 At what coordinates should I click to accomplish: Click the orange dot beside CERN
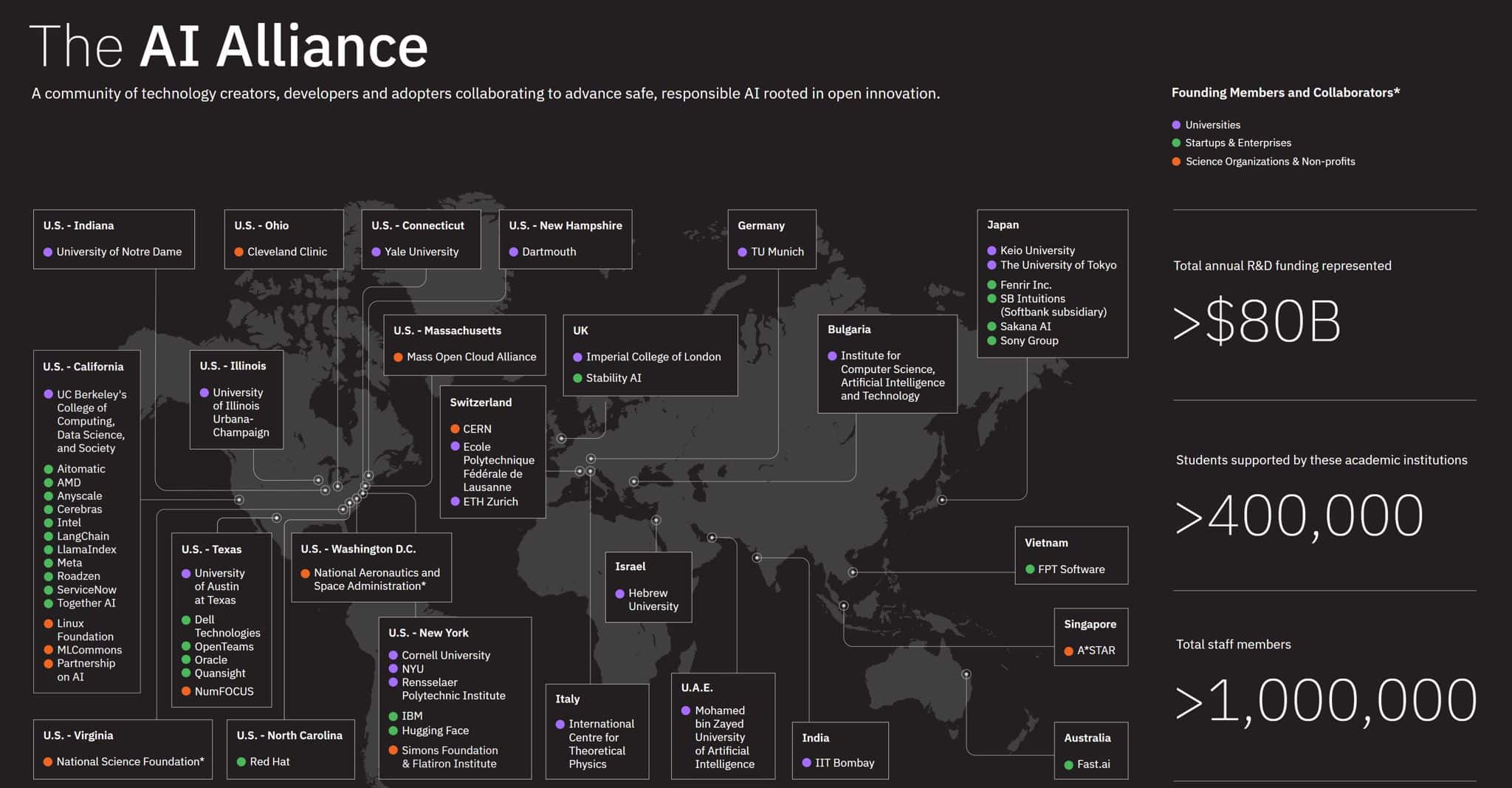456,429
